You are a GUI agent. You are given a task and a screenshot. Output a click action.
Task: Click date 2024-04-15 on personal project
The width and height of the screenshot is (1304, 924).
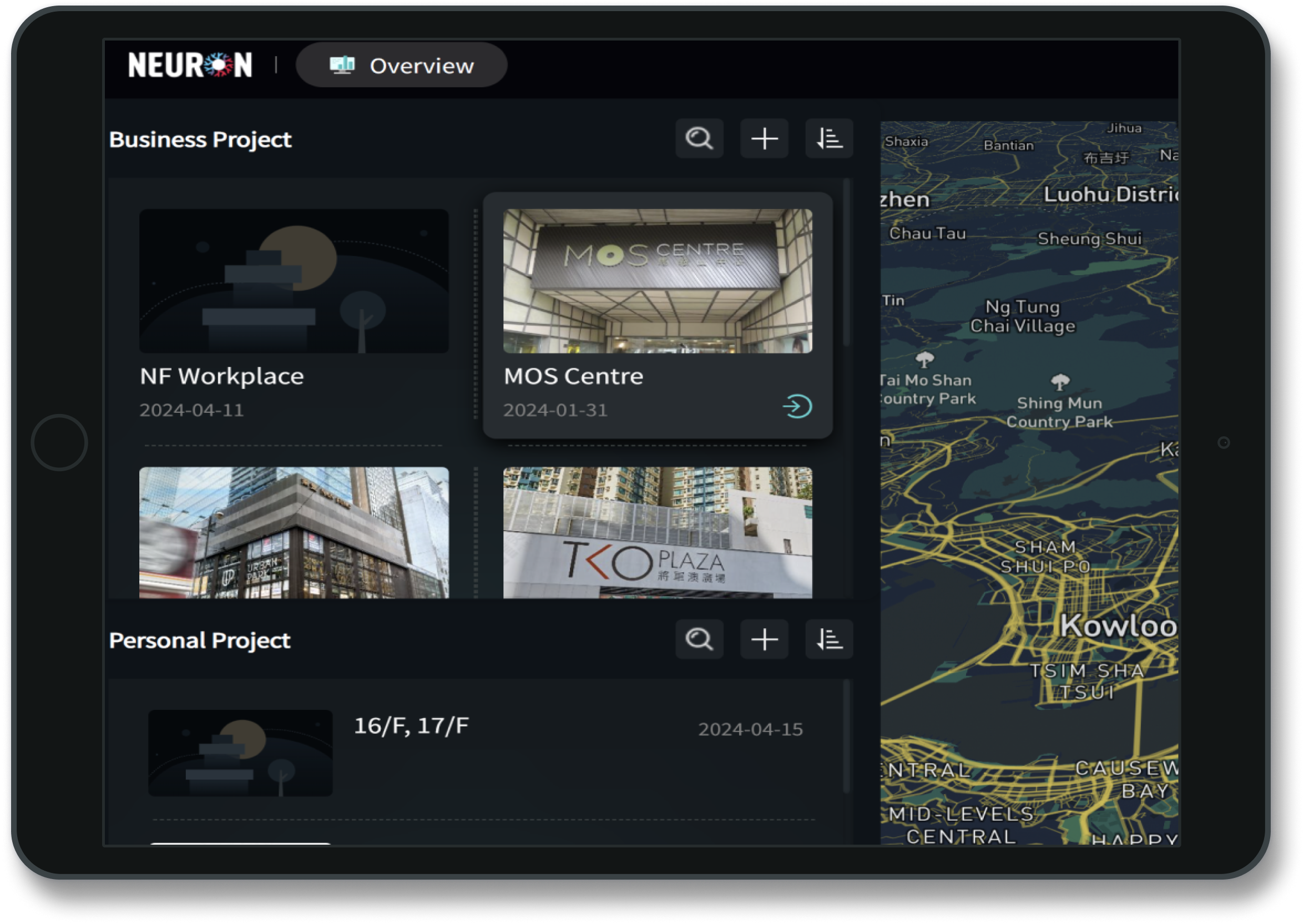750,729
